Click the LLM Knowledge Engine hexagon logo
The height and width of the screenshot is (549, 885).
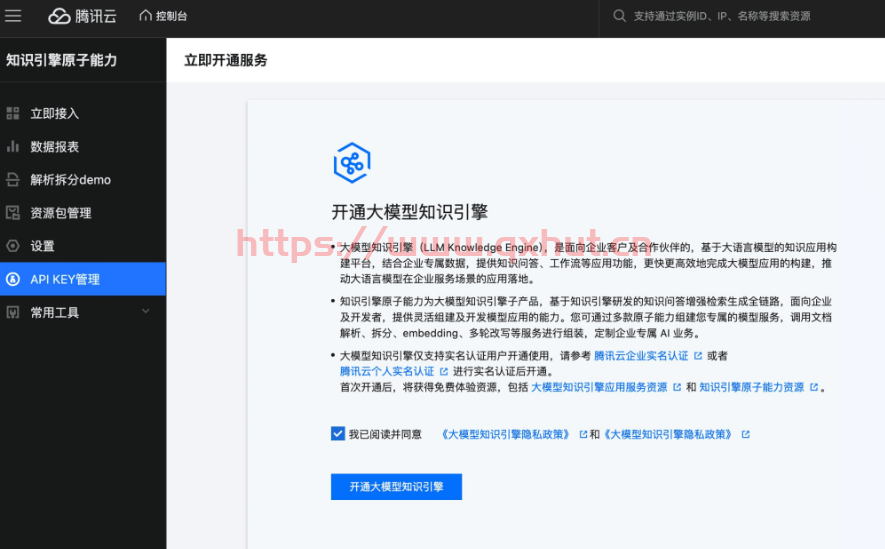coord(352,162)
